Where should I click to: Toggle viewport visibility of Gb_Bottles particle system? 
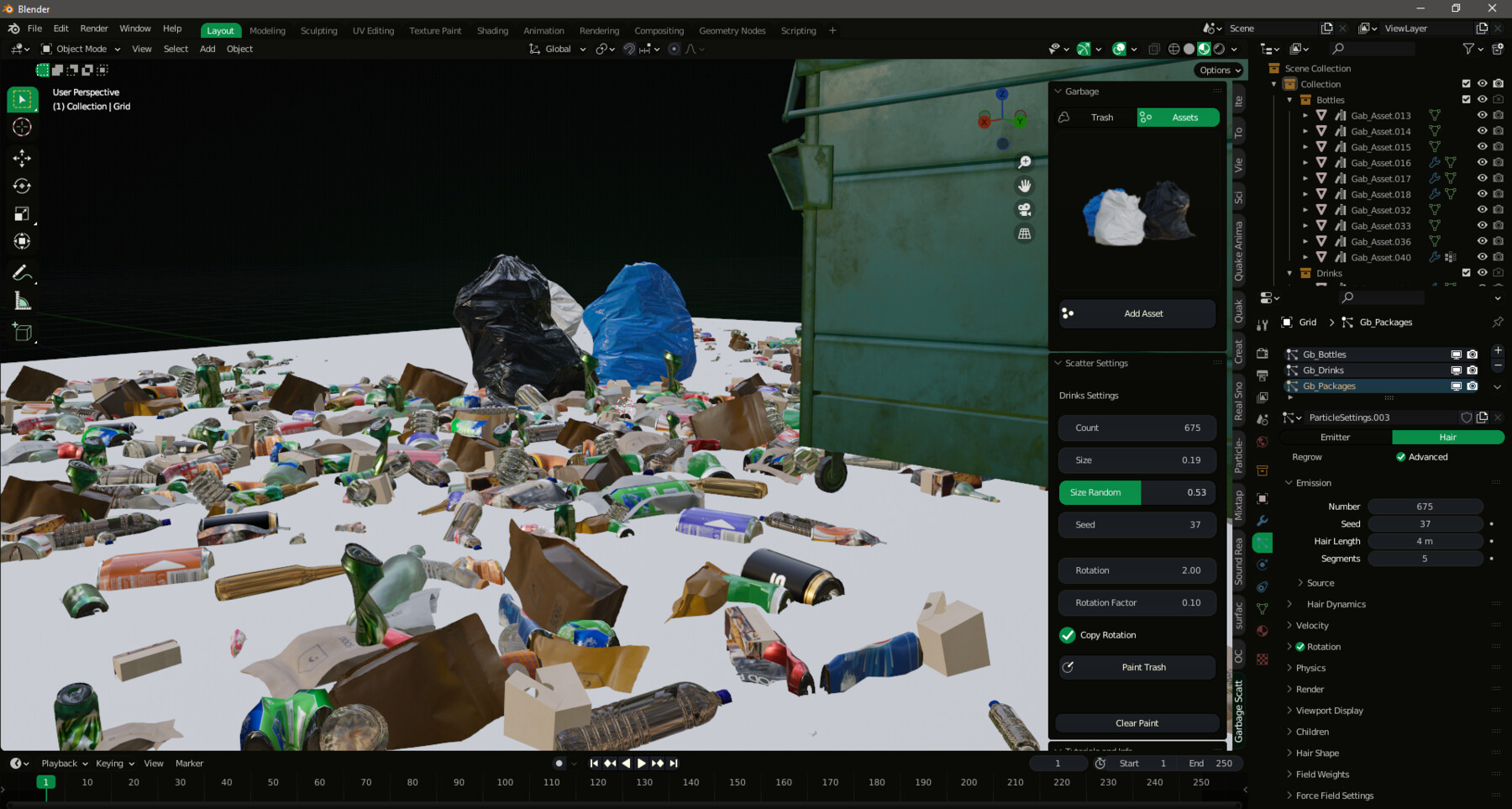pyautogui.click(x=1457, y=354)
